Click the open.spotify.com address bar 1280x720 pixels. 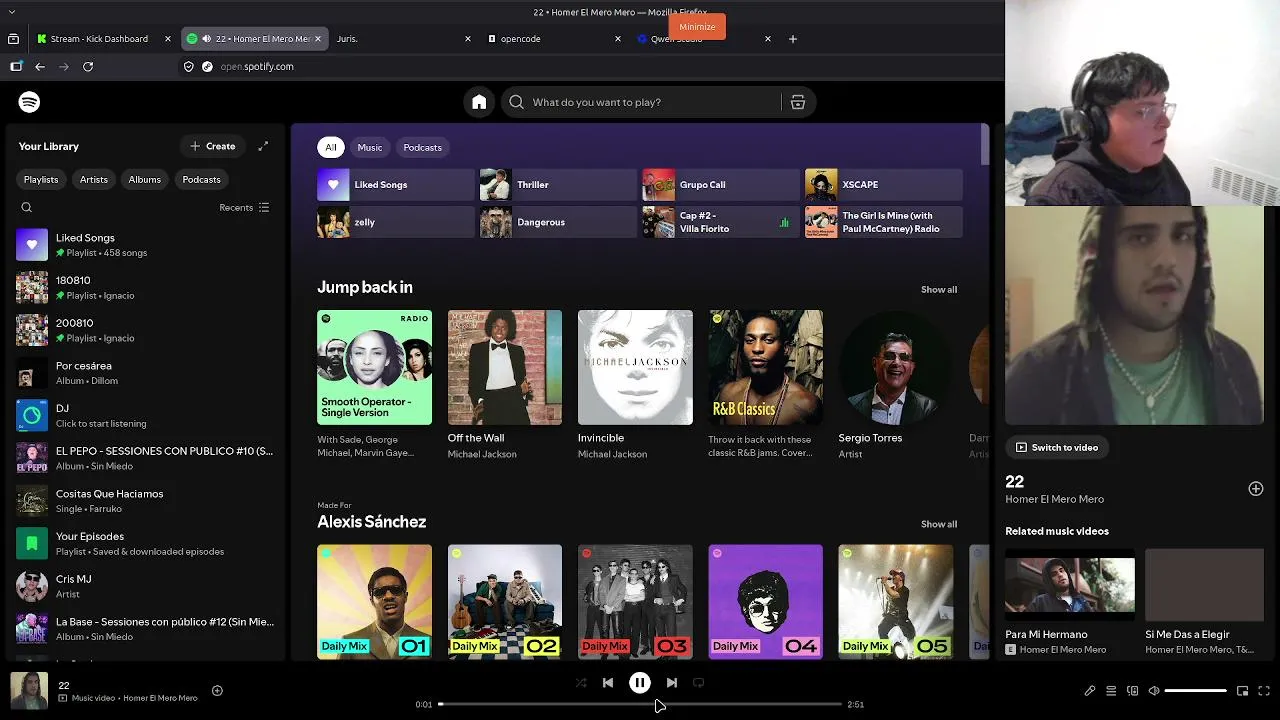point(257,67)
